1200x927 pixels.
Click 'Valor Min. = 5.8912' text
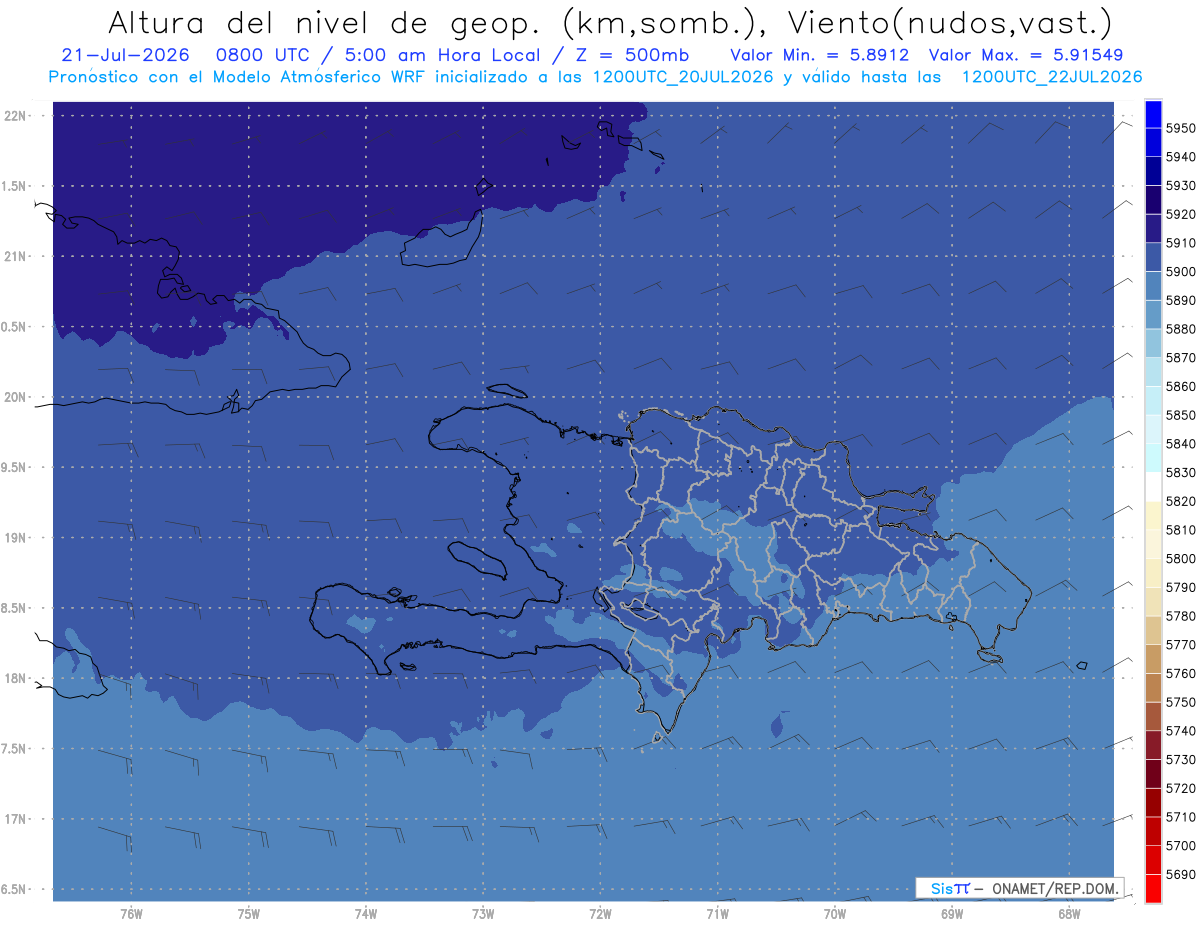click(x=819, y=55)
